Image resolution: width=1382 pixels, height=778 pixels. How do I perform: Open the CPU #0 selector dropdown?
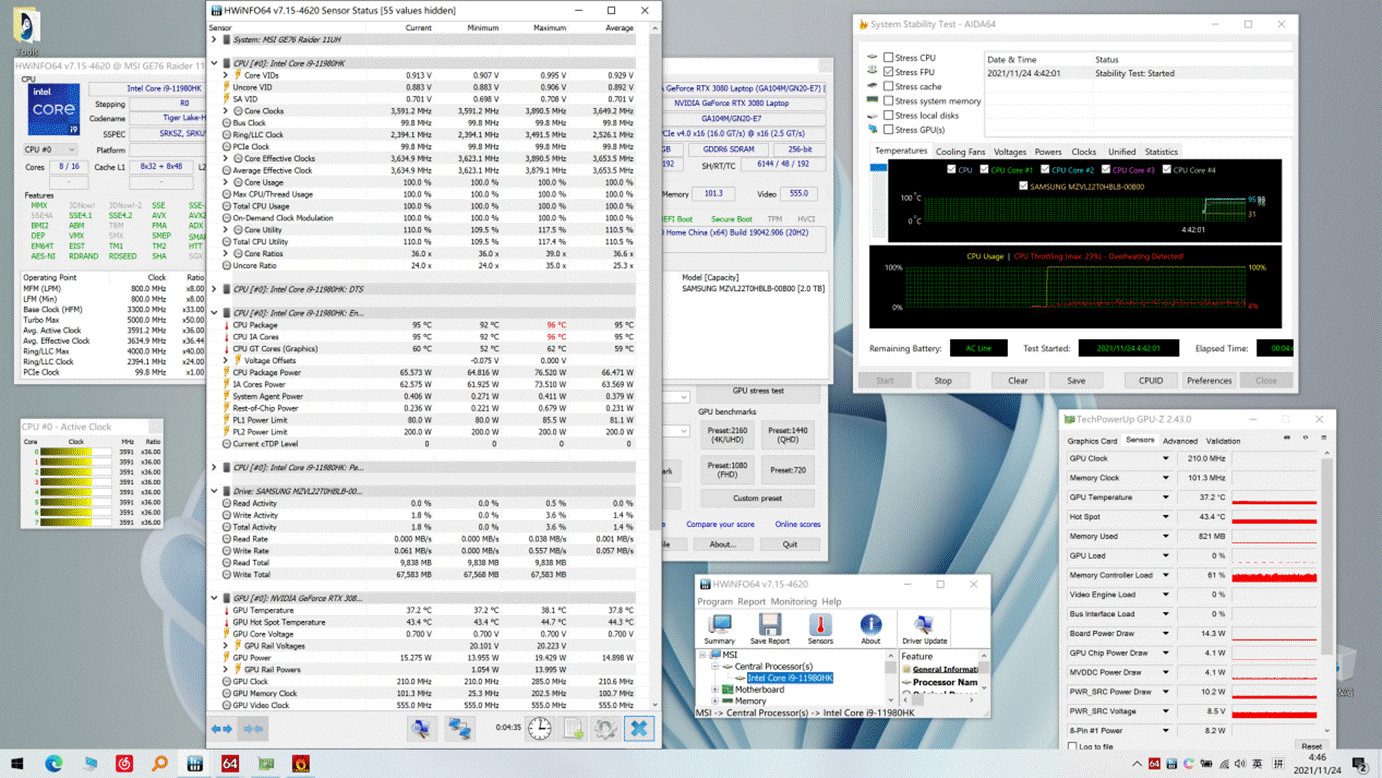point(50,150)
